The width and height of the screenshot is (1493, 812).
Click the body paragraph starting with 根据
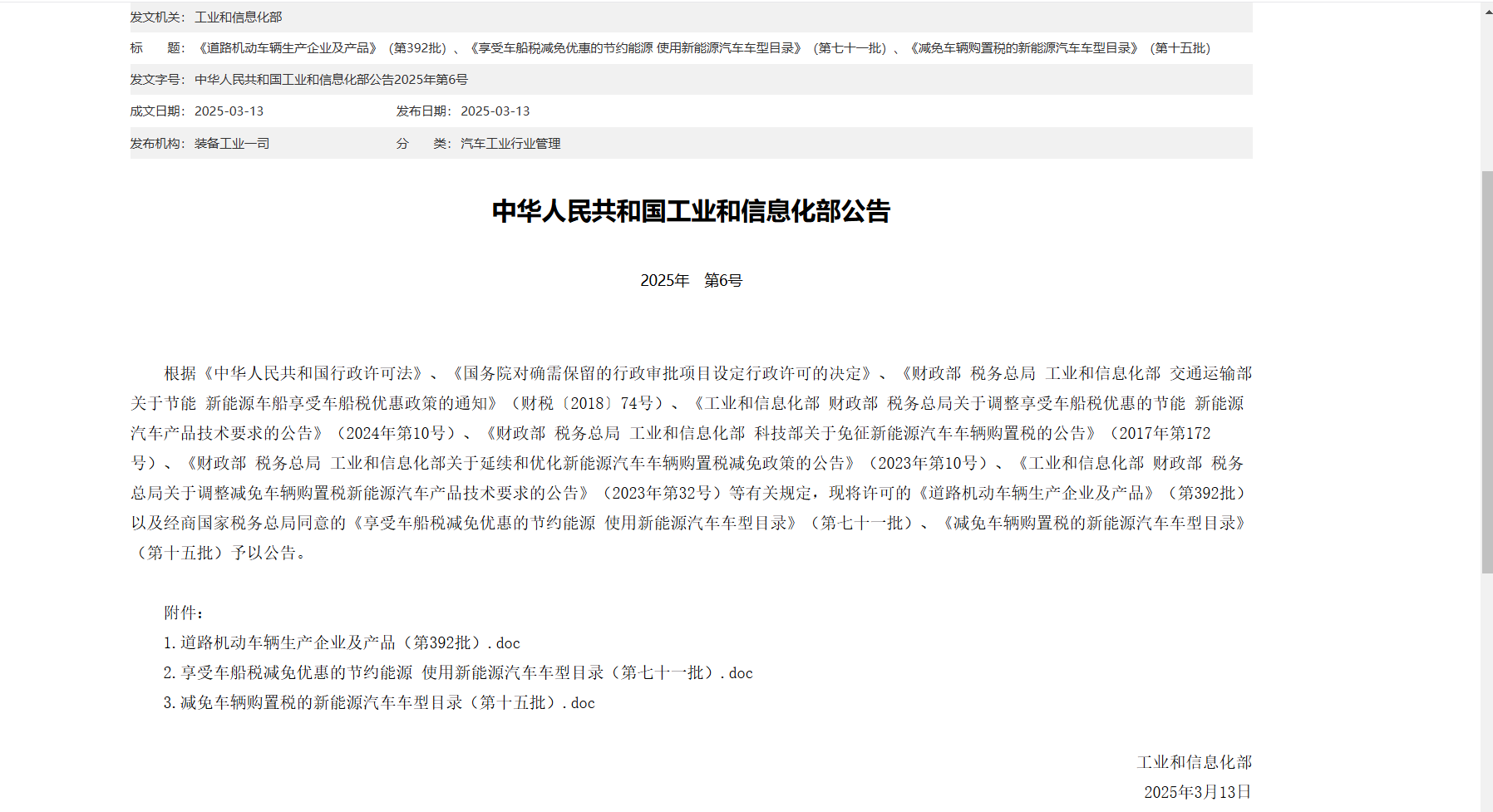coord(691,463)
